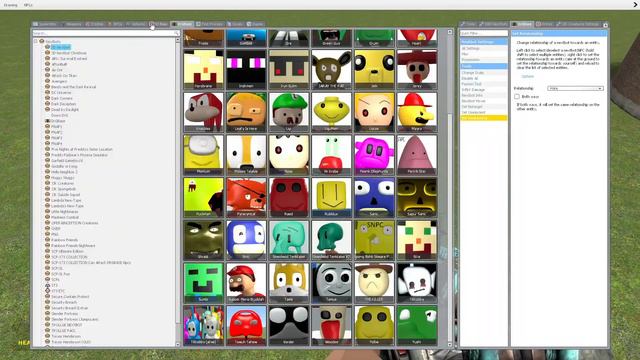The width and height of the screenshot is (640, 360).
Task: Open AI Settings in the Nextbot list
Action: pos(484,48)
